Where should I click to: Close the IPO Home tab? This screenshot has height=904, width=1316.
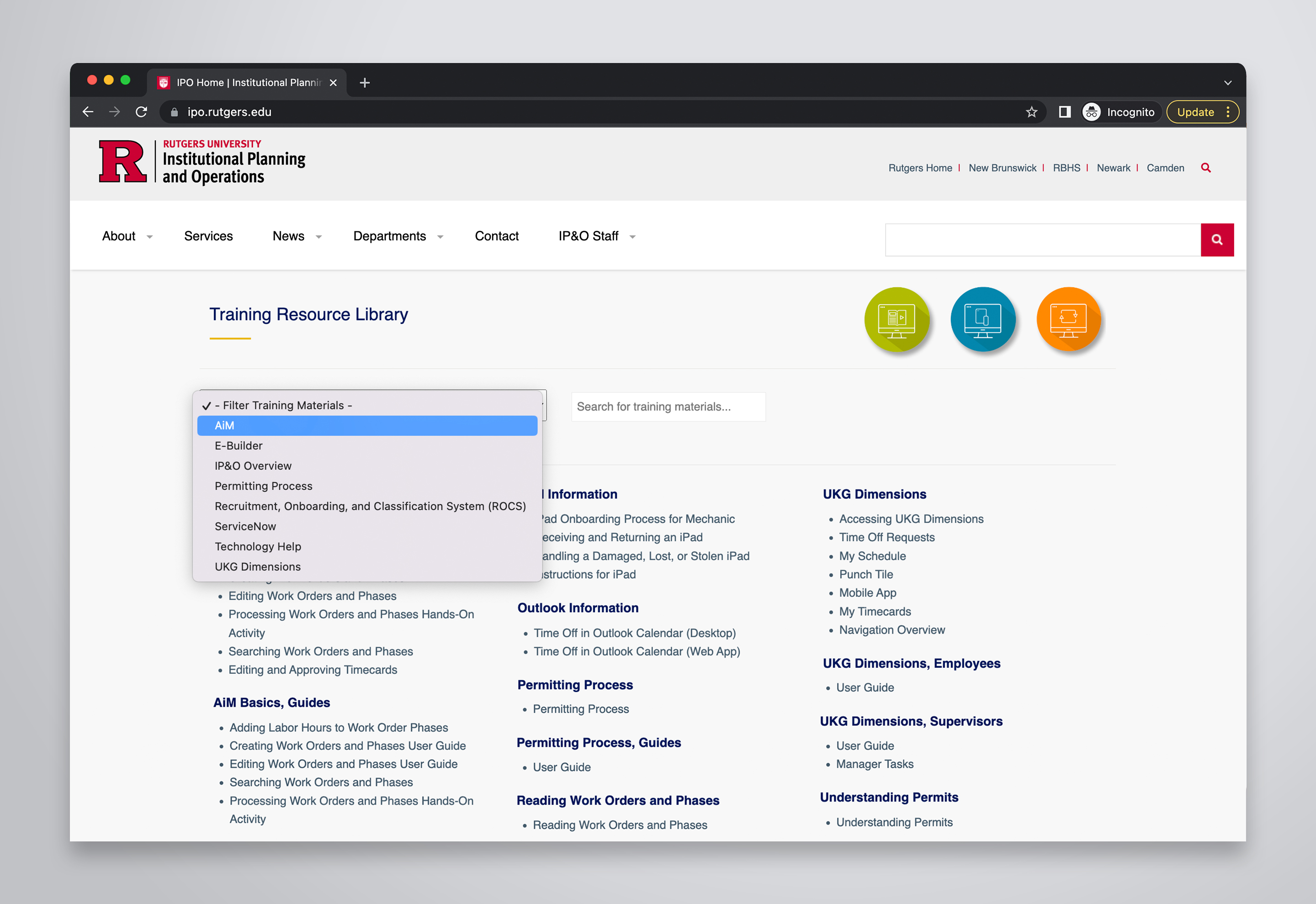click(x=333, y=83)
